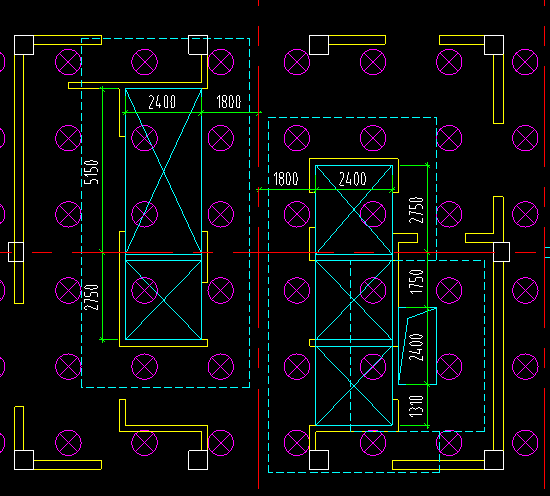Select the 5150 vertical dimension text
Image resolution: width=550 pixels, height=496 pixels.
click(92, 172)
